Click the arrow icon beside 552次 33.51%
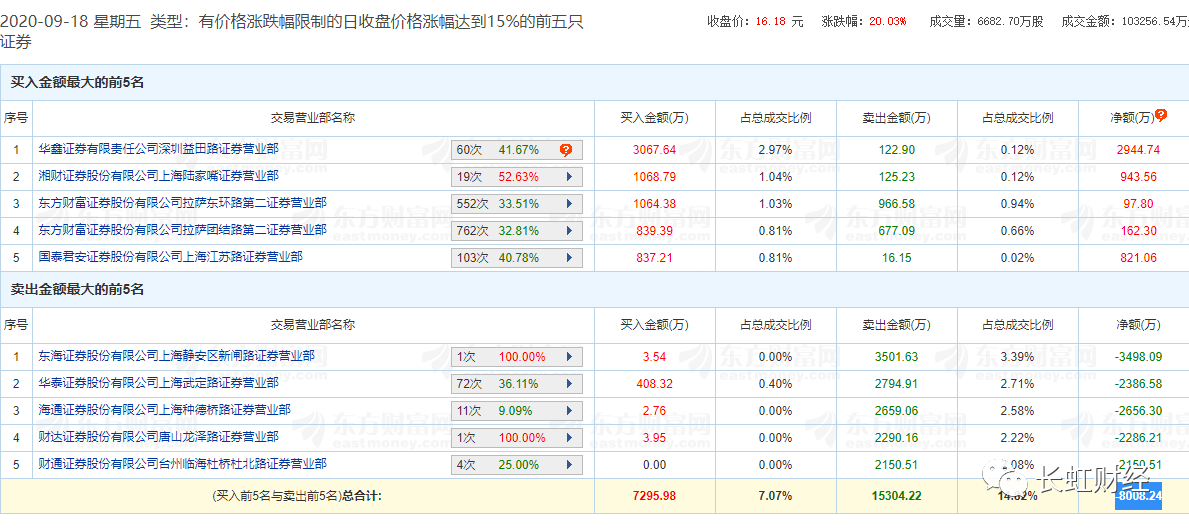 tap(569, 204)
